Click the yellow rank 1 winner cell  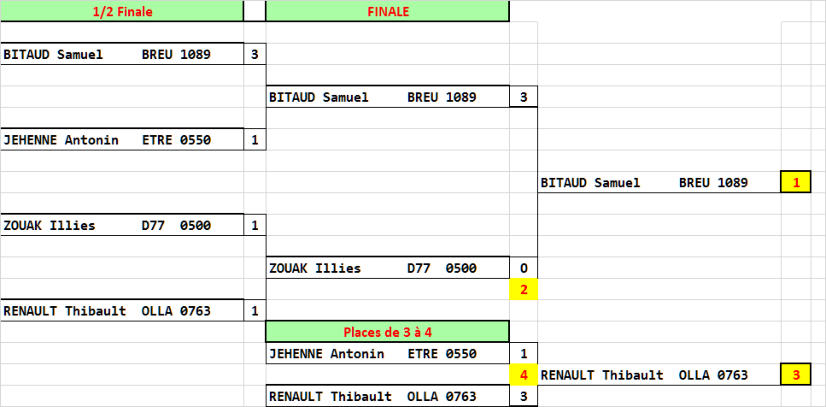[796, 182]
